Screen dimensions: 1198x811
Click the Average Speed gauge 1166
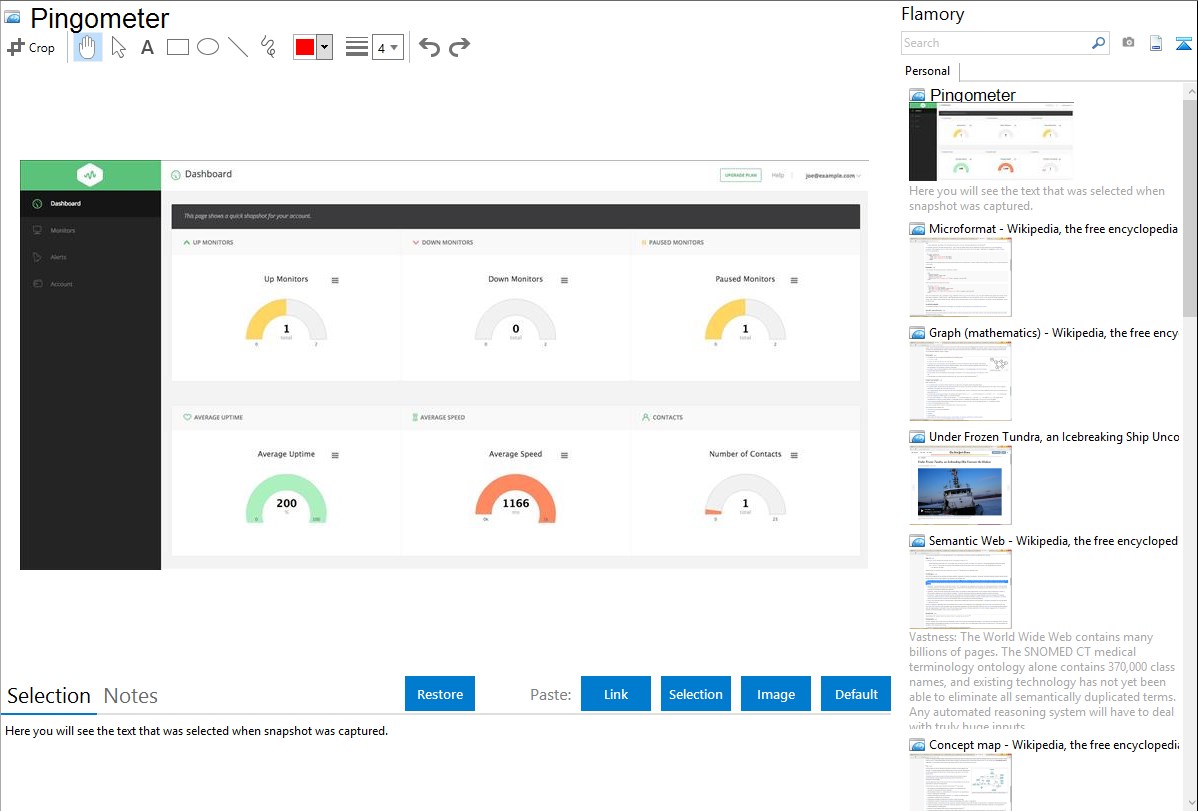516,498
